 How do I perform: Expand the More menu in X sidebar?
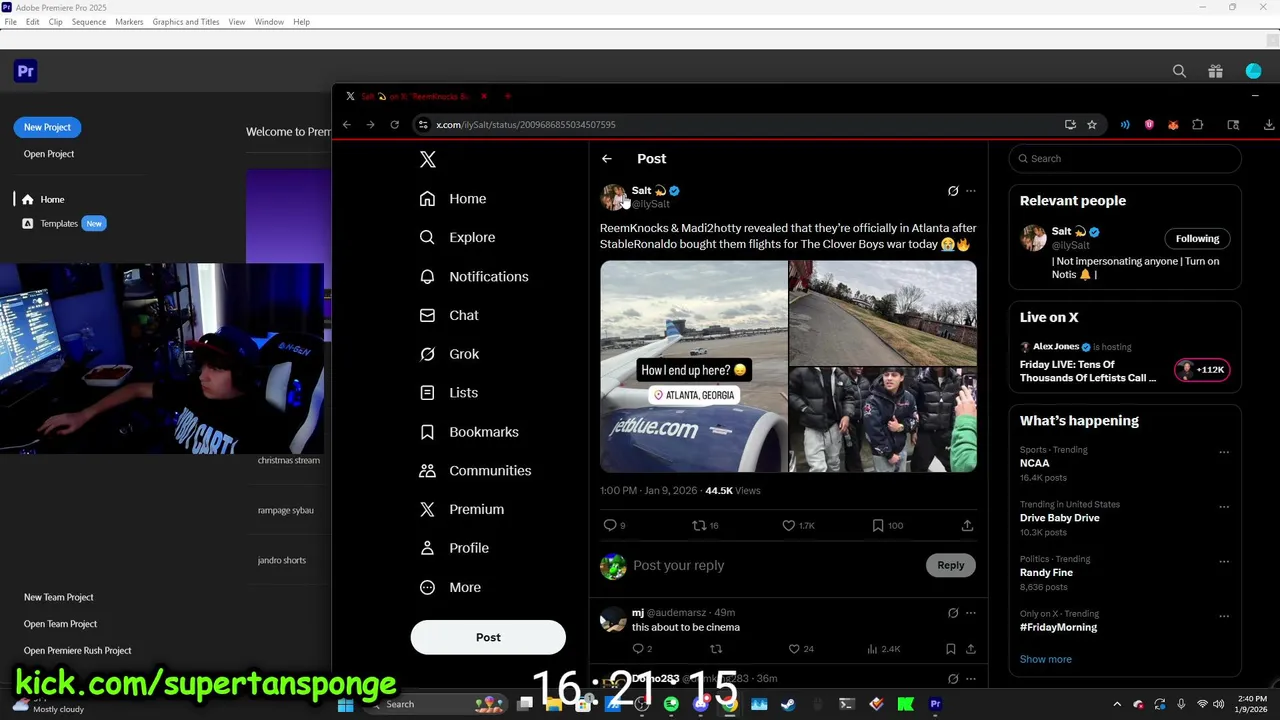coord(450,588)
